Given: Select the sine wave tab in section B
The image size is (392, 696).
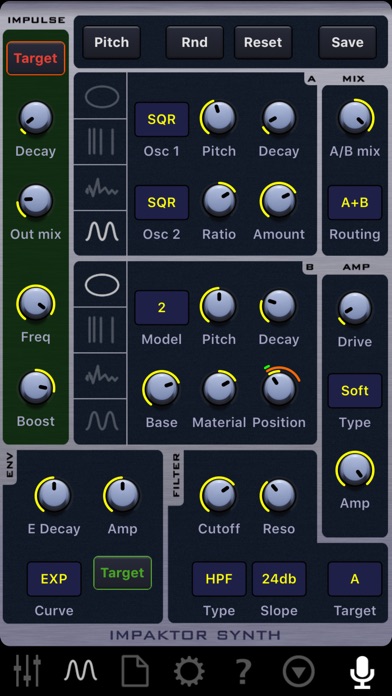Looking at the screenshot, I should click(102, 420).
